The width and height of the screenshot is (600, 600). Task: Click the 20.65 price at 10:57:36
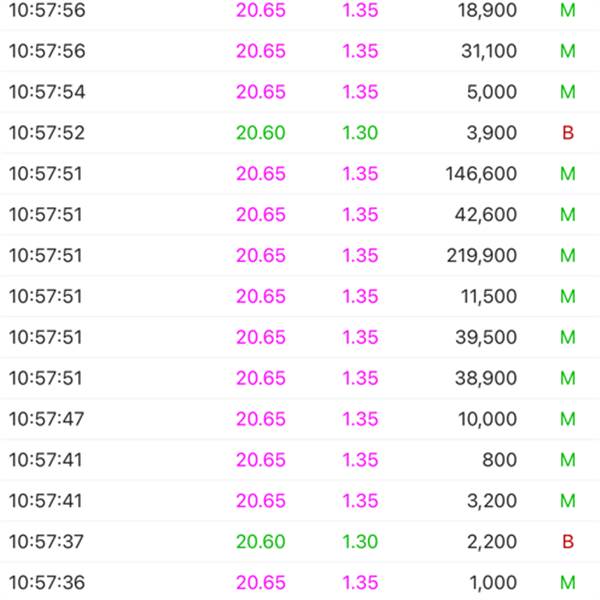(261, 583)
